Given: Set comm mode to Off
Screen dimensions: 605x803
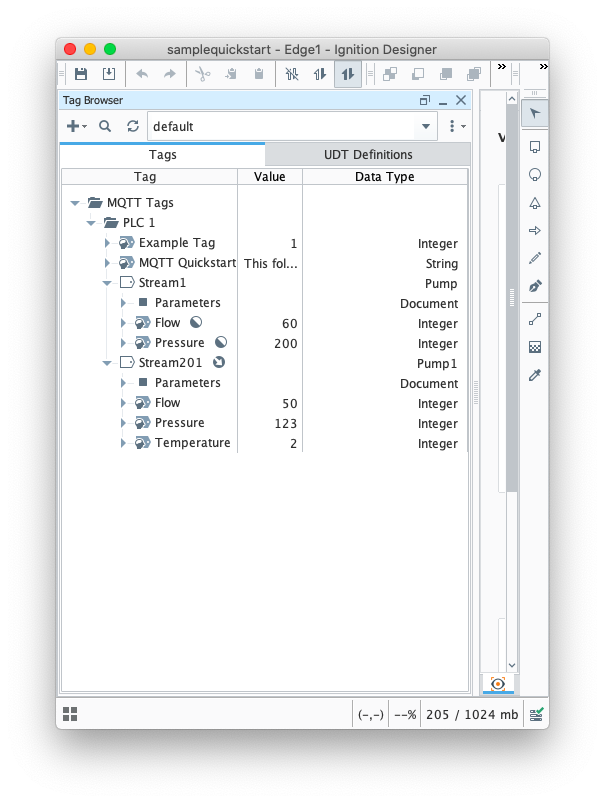Looking at the screenshot, I should [x=292, y=74].
